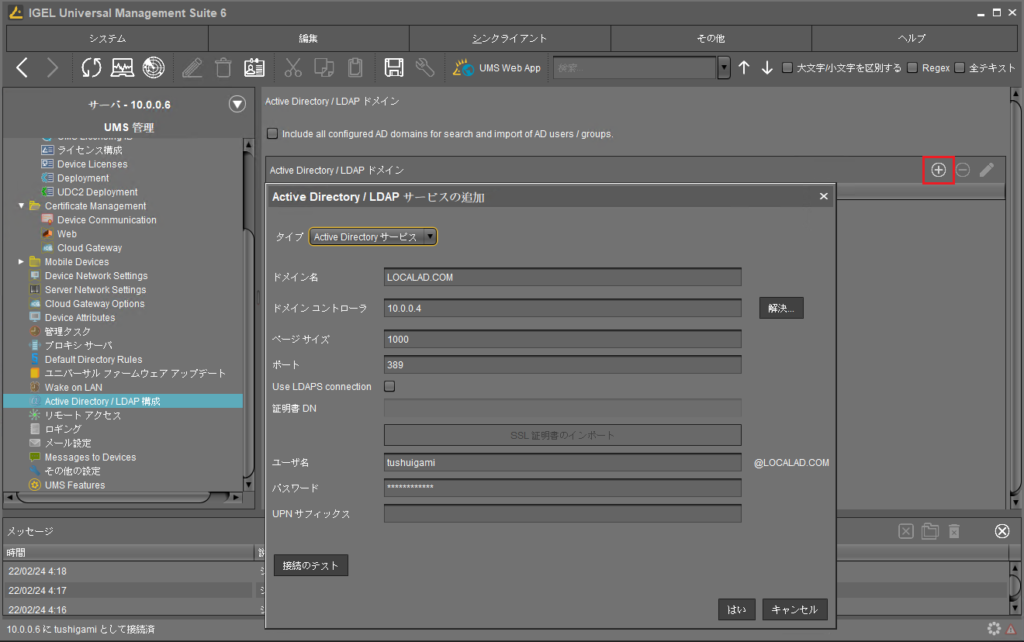Click the copy icon in the toolbar
Image resolution: width=1024 pixels, height=642 pixels.
tap(324, 67)
